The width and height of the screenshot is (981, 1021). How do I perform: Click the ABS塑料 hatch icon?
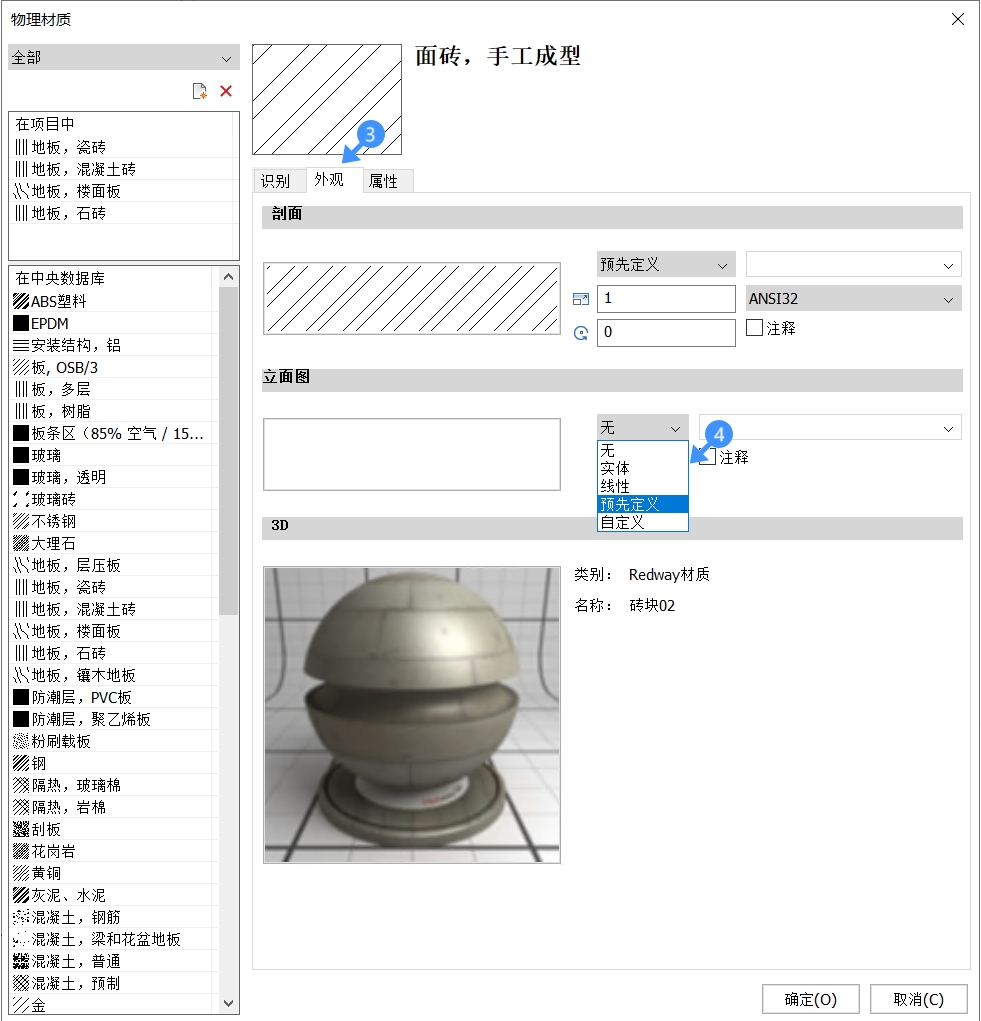(21, 301)
